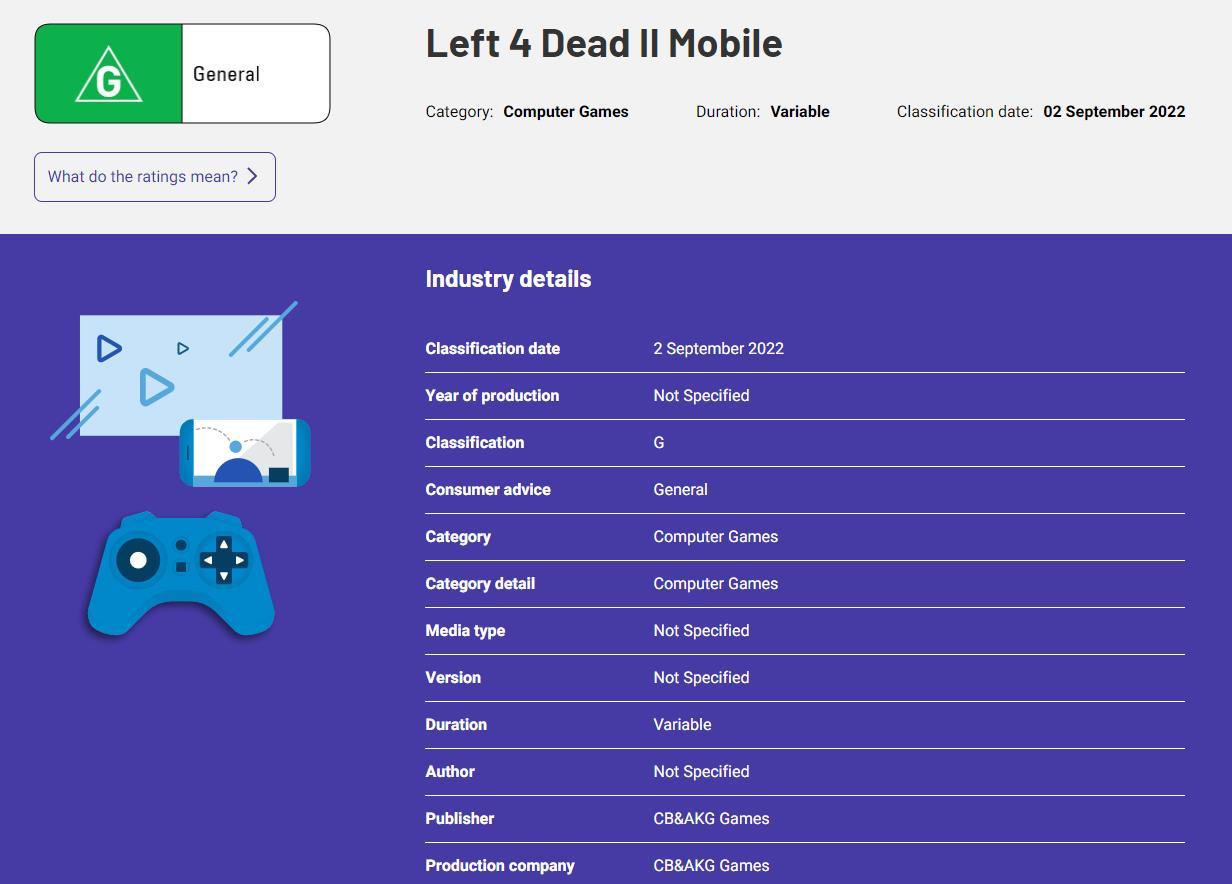Click the 'Author' row label

450,772
